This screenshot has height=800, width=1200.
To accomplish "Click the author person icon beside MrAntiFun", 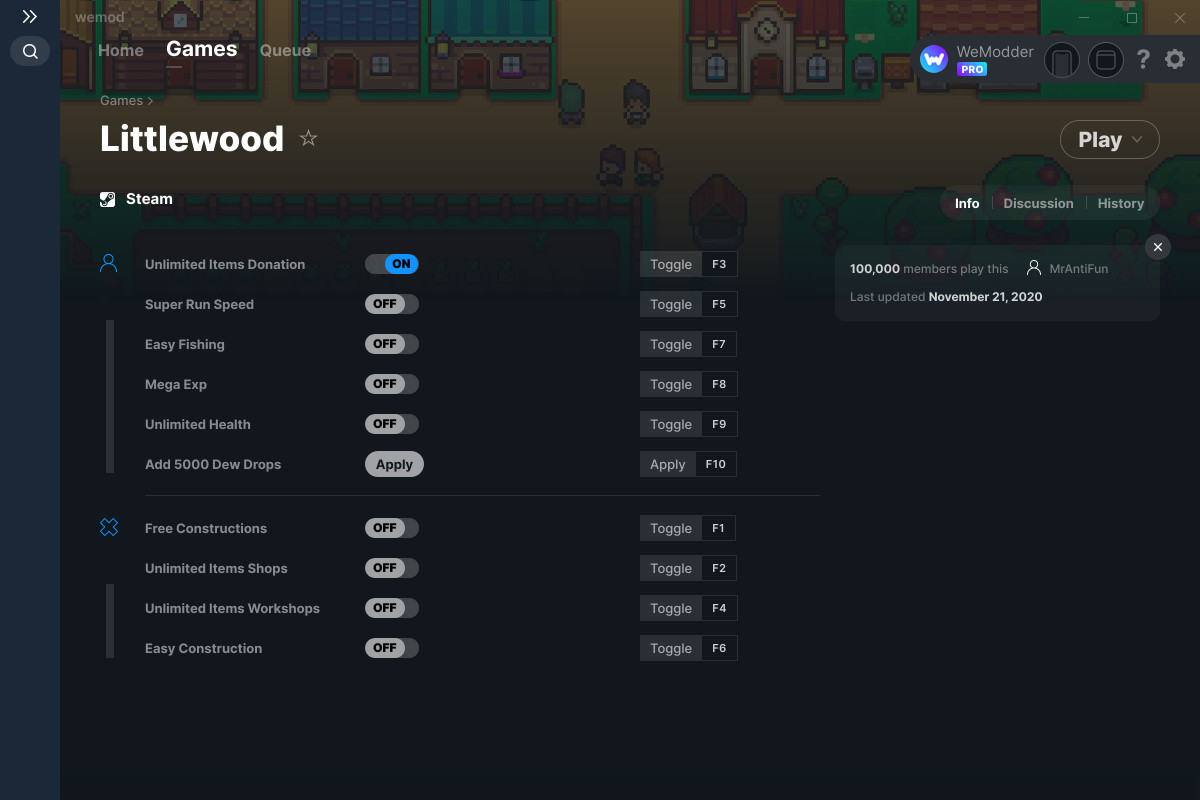I will pyautogui.click(x=1034, y=268).
